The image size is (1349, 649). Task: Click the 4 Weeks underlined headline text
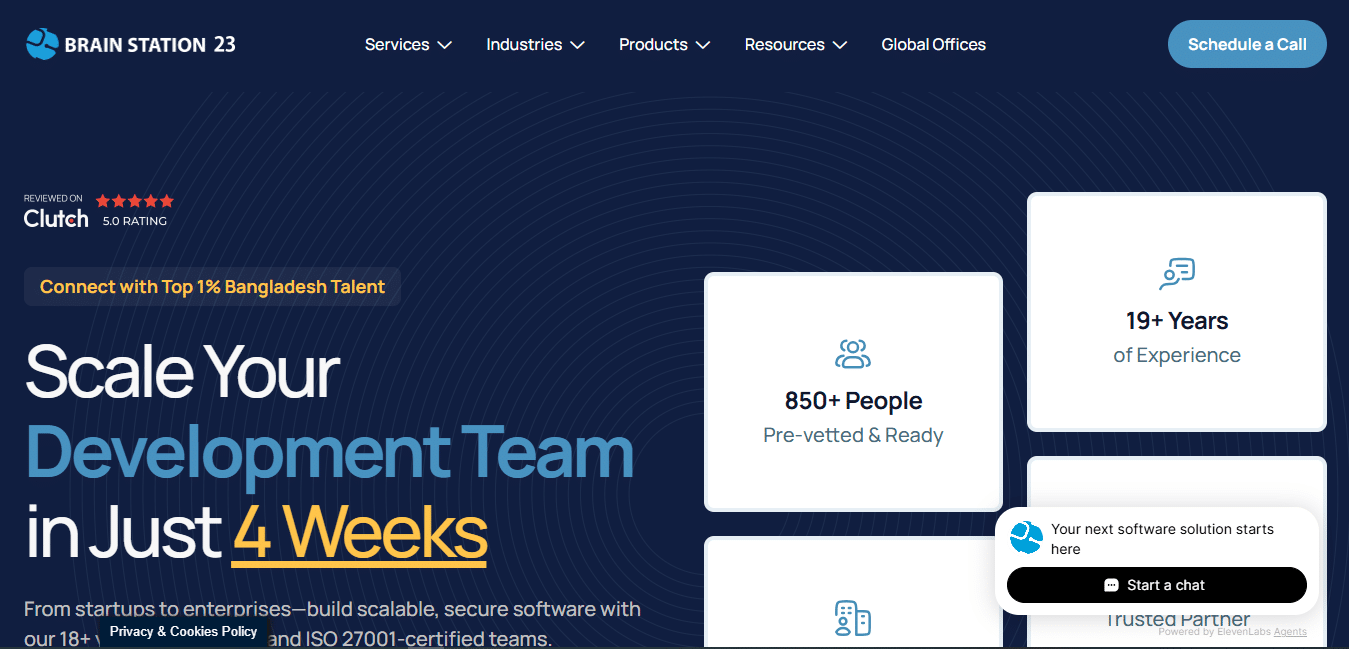[x=360, y=532]
